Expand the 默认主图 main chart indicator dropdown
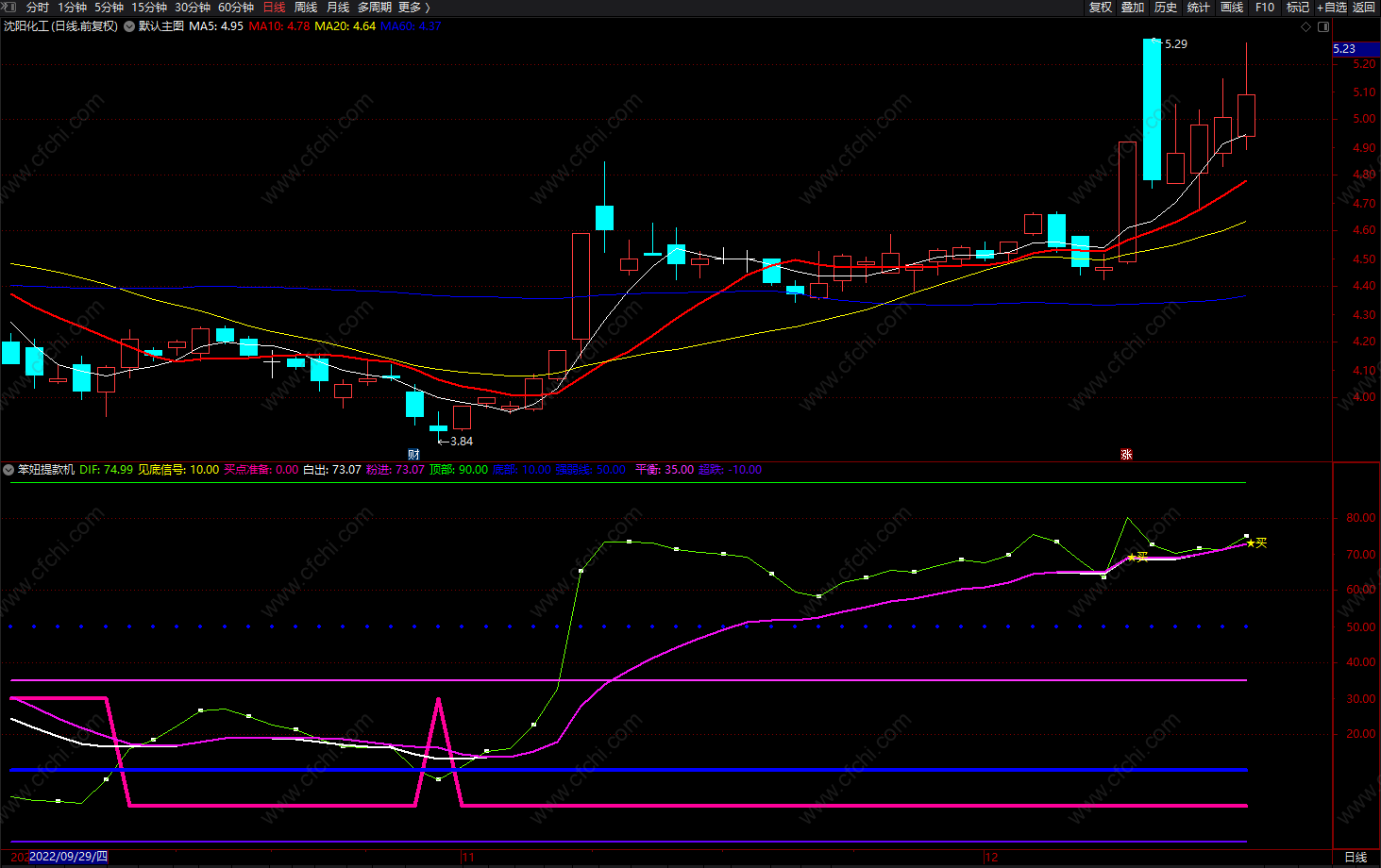This screenshot has width=1381, height=868. coord(129,26)
